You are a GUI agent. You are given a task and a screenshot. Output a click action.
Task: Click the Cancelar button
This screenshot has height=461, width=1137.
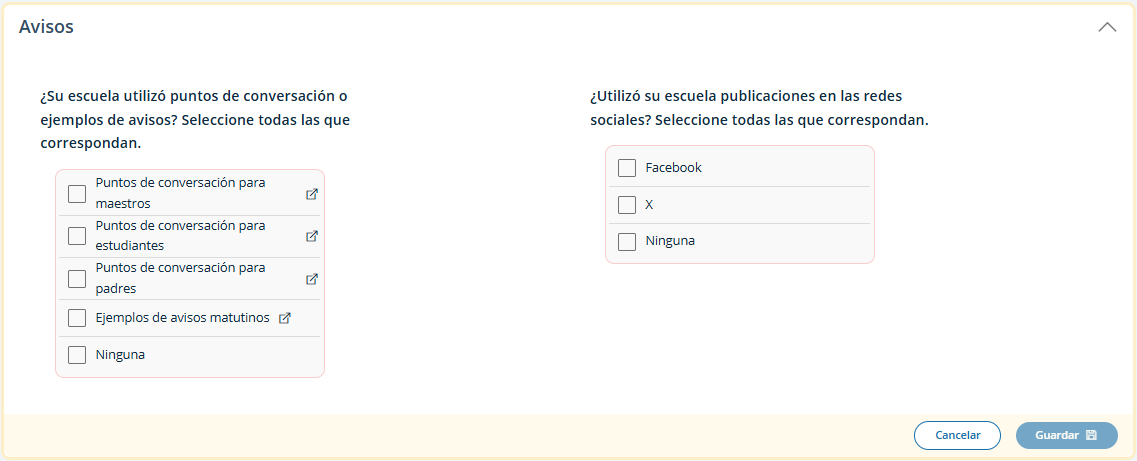(957, 436)
